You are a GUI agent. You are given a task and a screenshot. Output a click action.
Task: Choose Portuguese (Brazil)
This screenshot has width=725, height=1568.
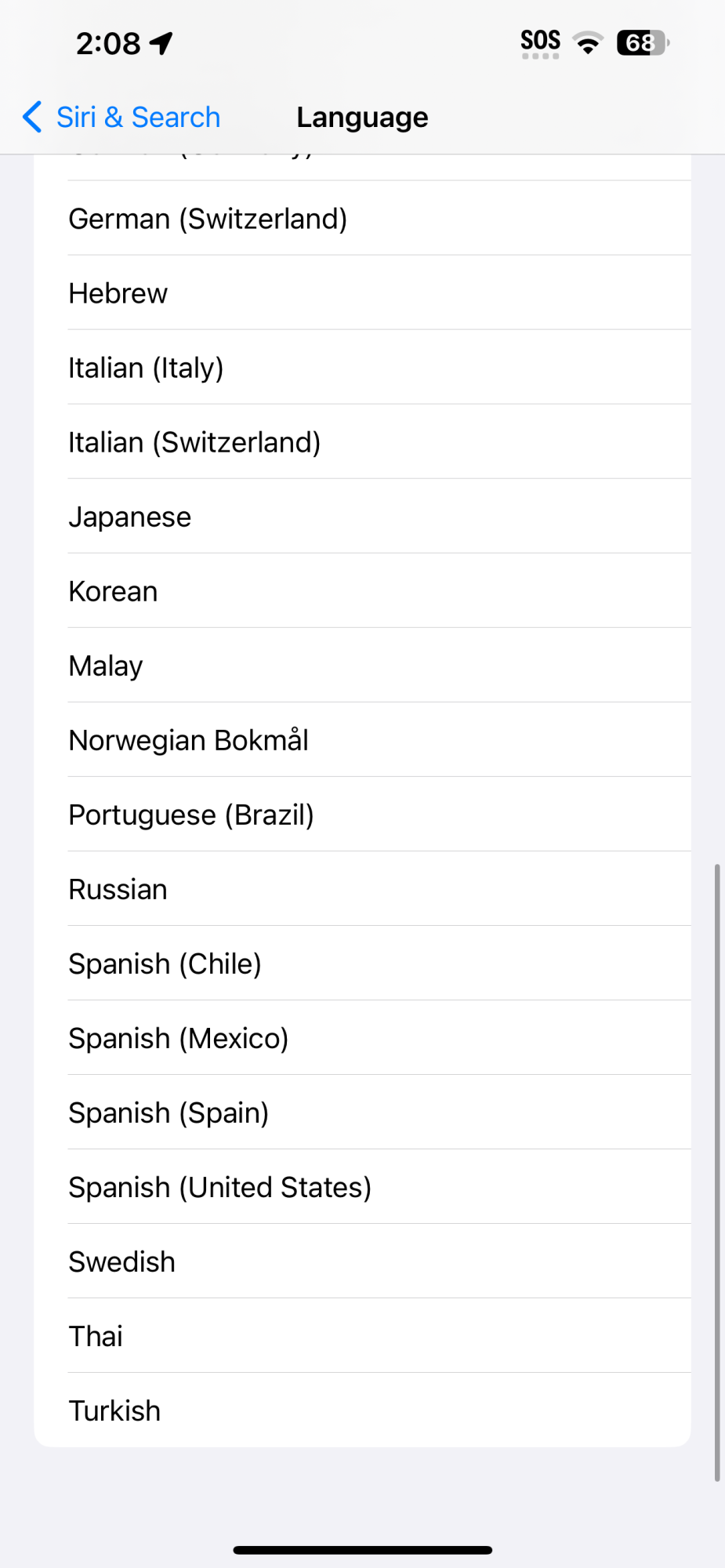tap(191, 815)
